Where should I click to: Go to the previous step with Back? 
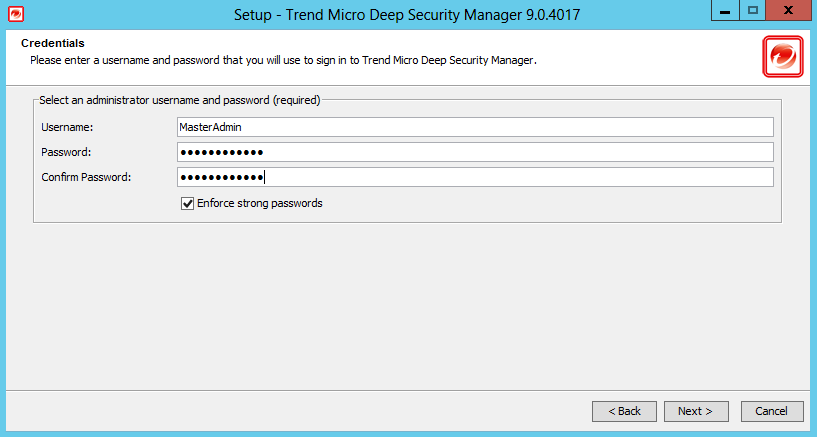[x=624, y=411]
